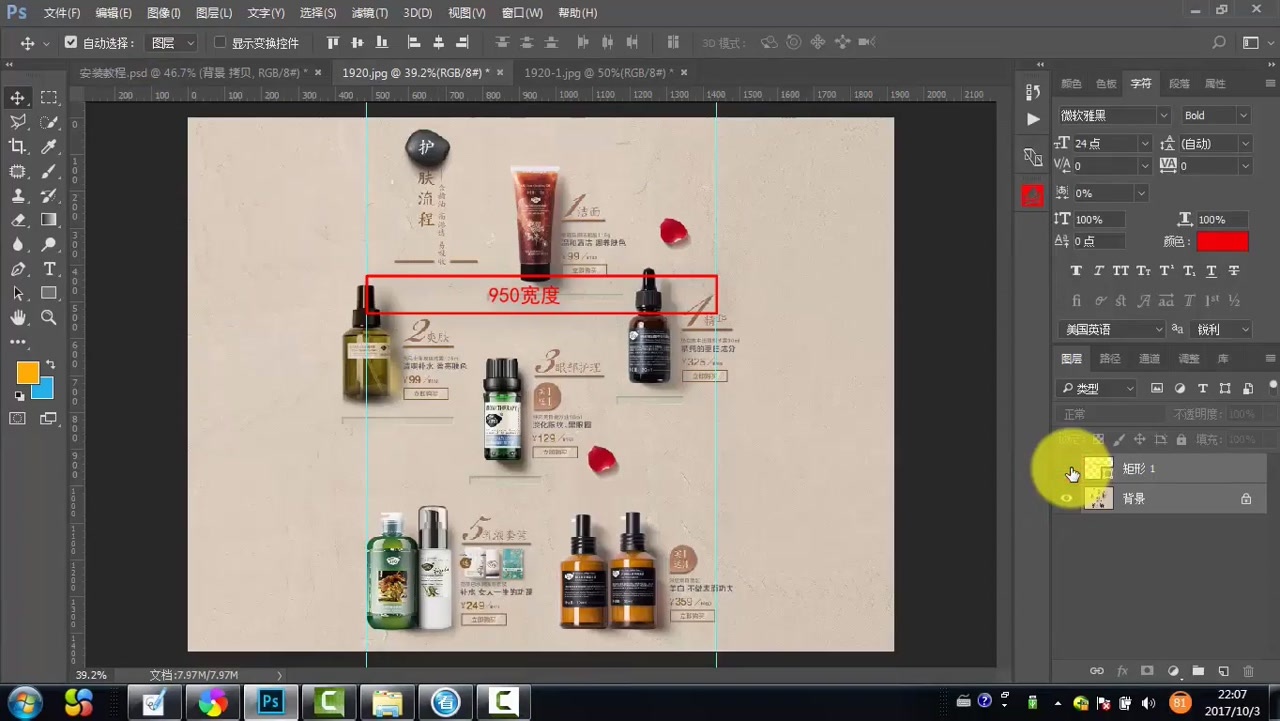
Task: Toggle Strikethrough text style
Action: 1234,271
